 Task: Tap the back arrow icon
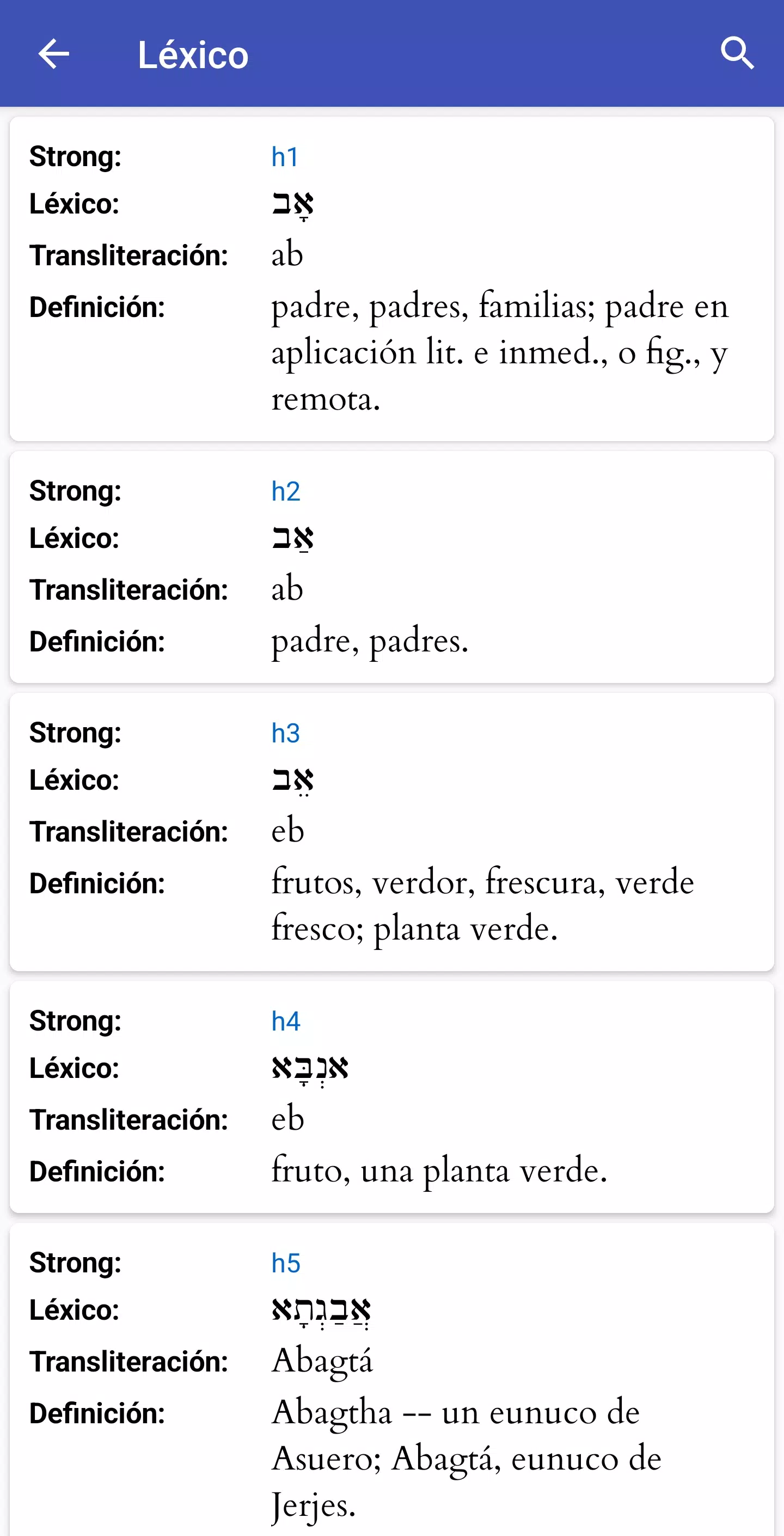[x=54, y=54]
